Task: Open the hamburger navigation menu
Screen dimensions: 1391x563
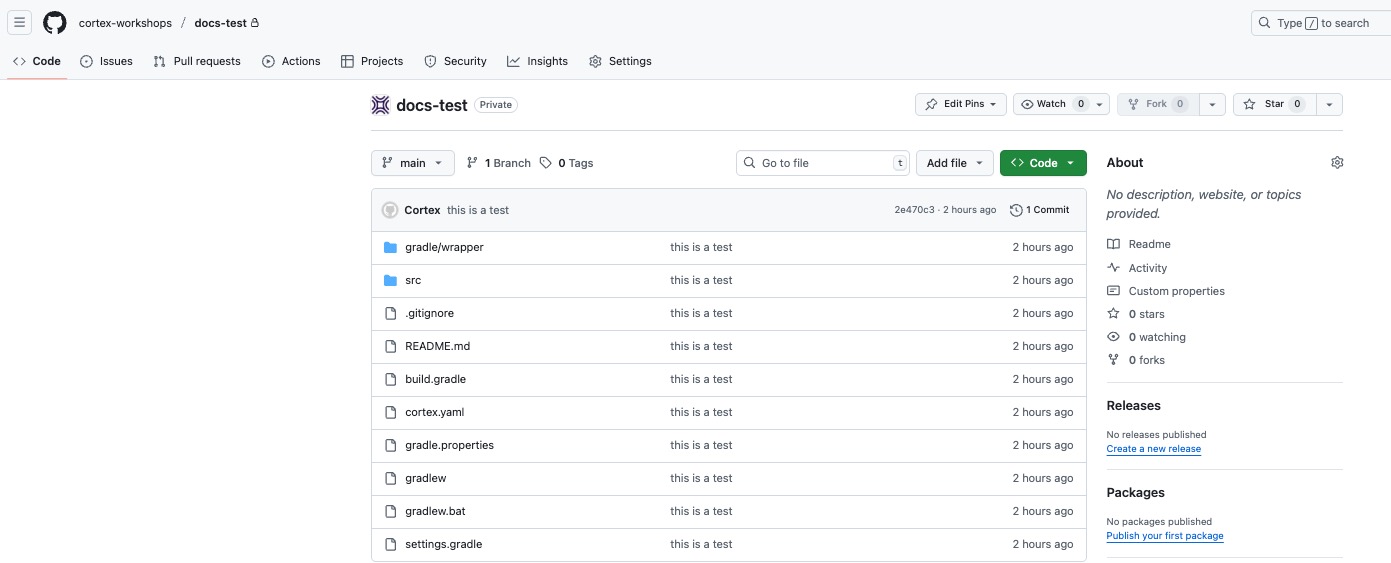Action: coord(20,22)
